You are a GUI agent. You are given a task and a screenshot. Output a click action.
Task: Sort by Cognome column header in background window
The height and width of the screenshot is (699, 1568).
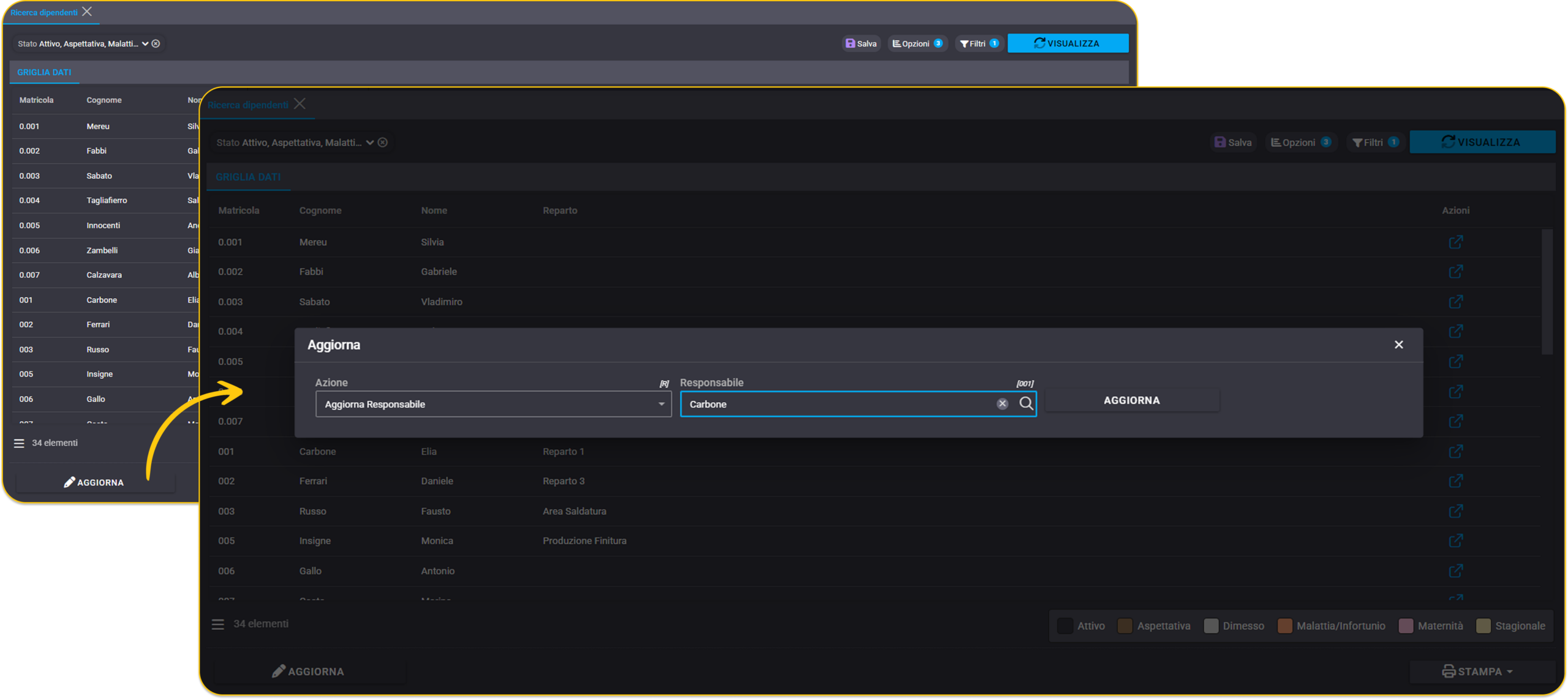104,100
